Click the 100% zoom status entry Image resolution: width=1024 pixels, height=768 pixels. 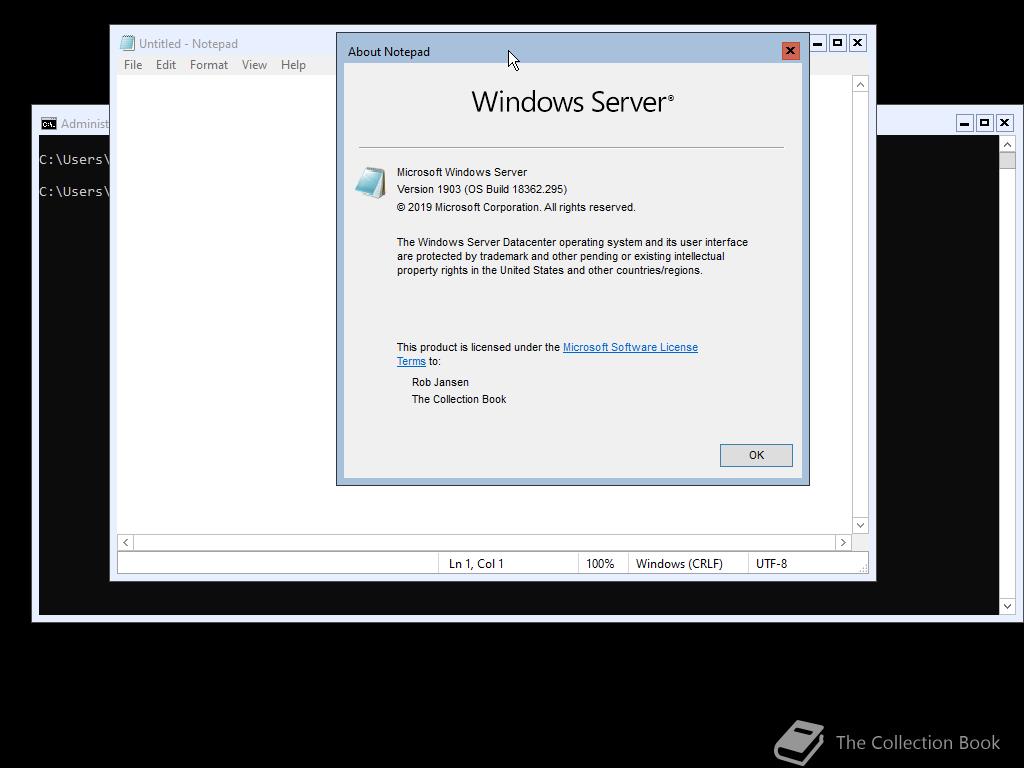click(600, 564)
